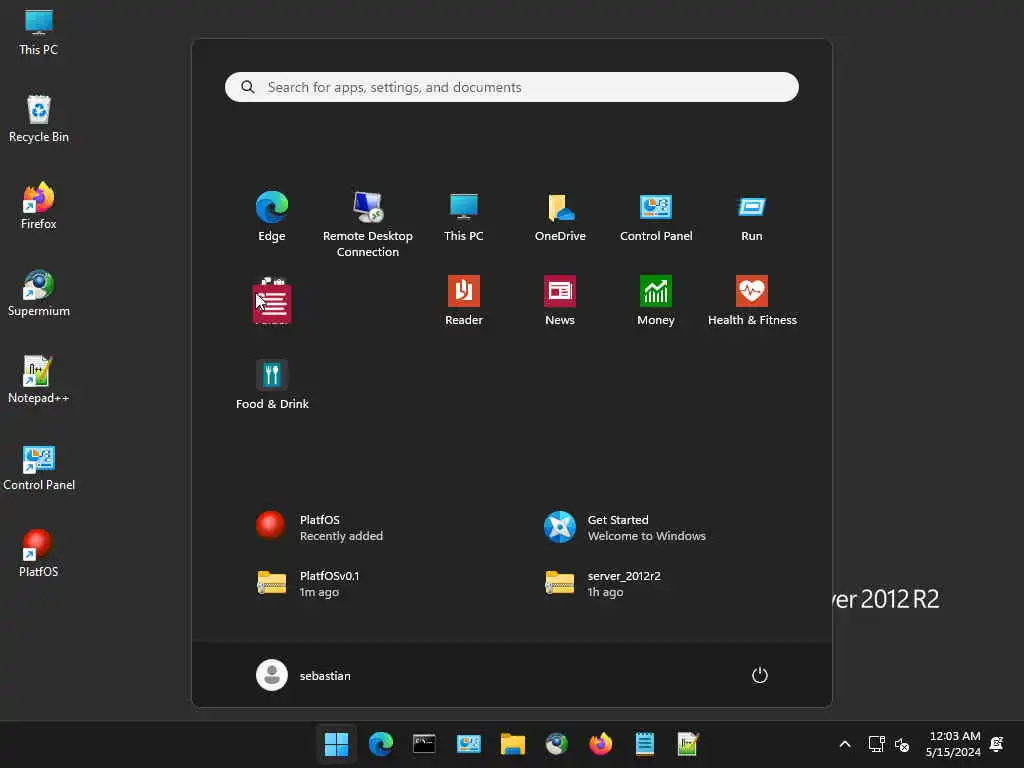
Task: Open the Reader app tile
Action: pyautogui.click(x=464, y=300)
